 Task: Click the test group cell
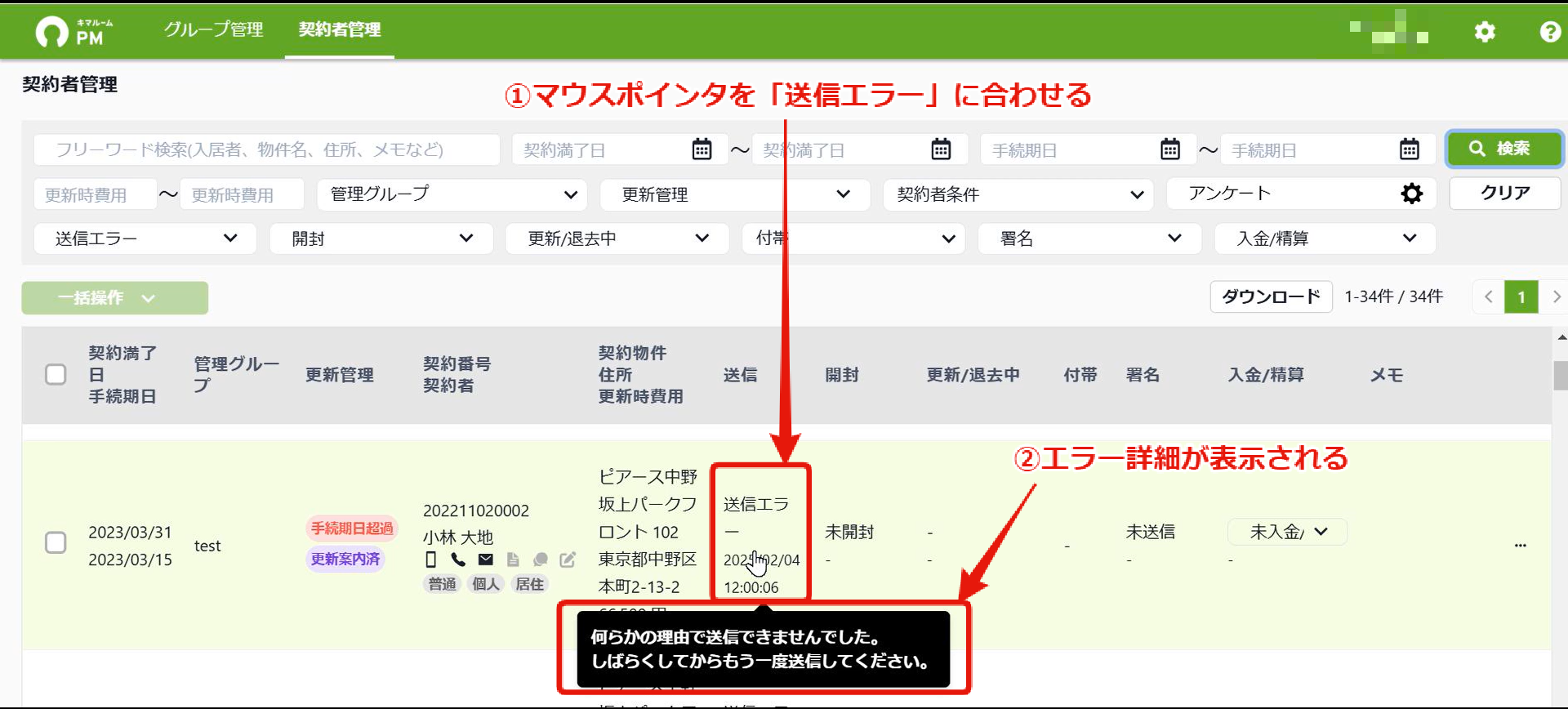coord(207,546)
